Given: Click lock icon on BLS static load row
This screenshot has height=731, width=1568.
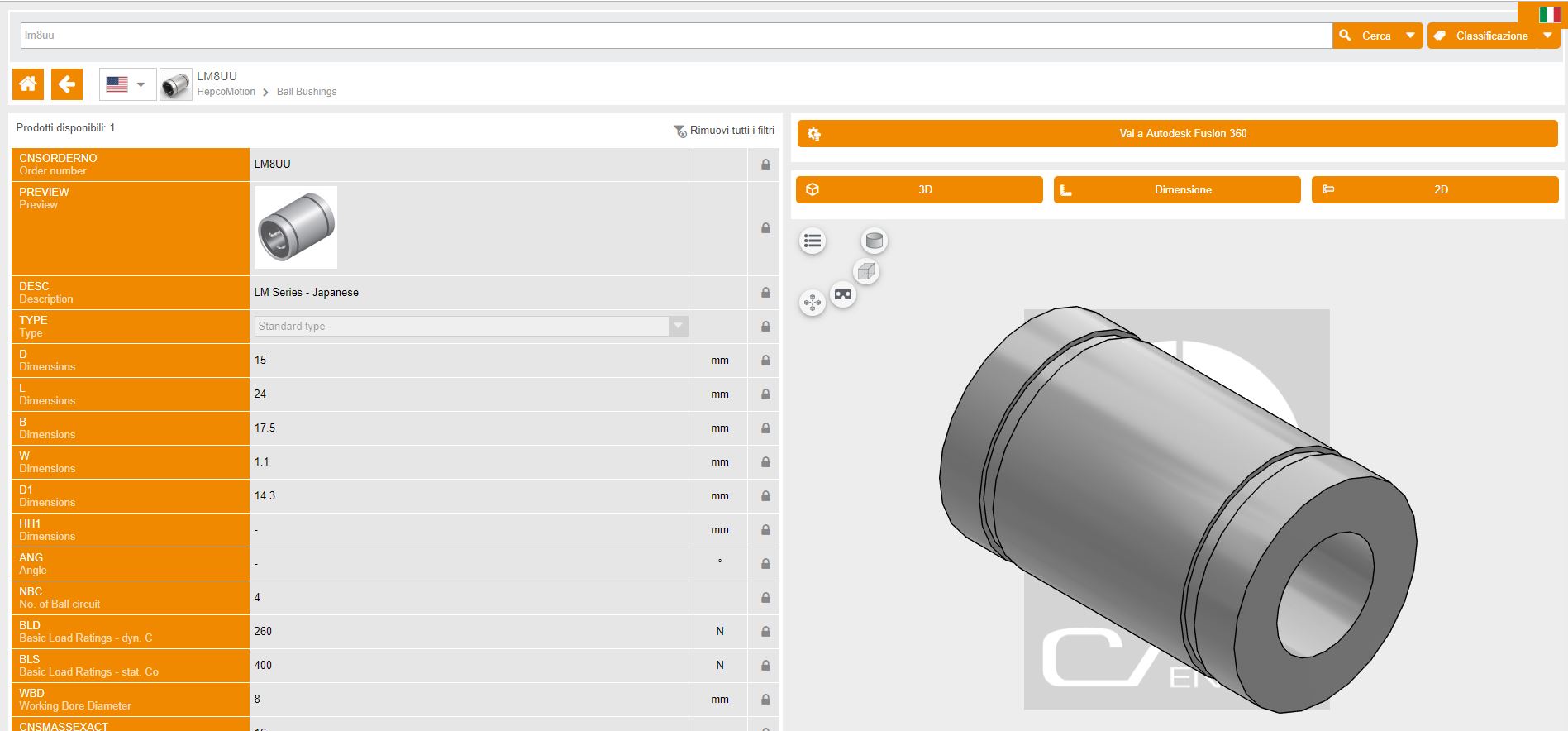Looking at the screenshot, I should [x=765, y=666].
